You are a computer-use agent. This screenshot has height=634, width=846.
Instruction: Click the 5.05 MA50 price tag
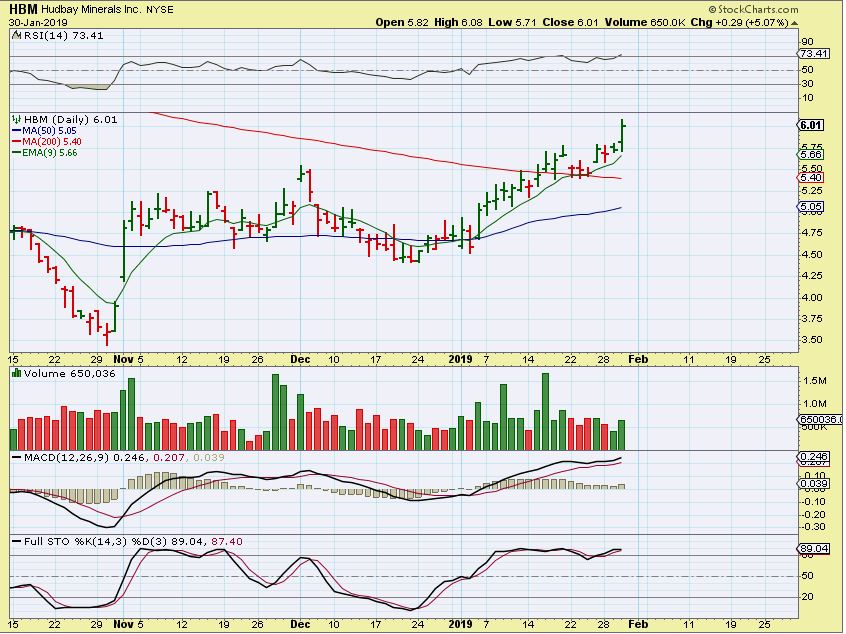pyautogui.click(x=811, y=207)
